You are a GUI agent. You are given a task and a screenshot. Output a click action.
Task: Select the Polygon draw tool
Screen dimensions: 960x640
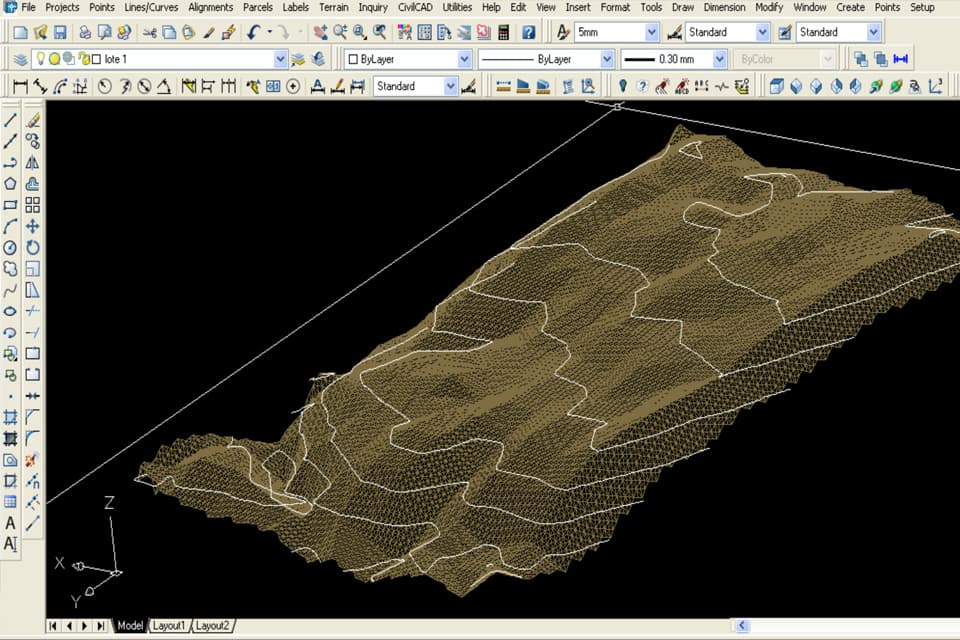click(11, 183)
